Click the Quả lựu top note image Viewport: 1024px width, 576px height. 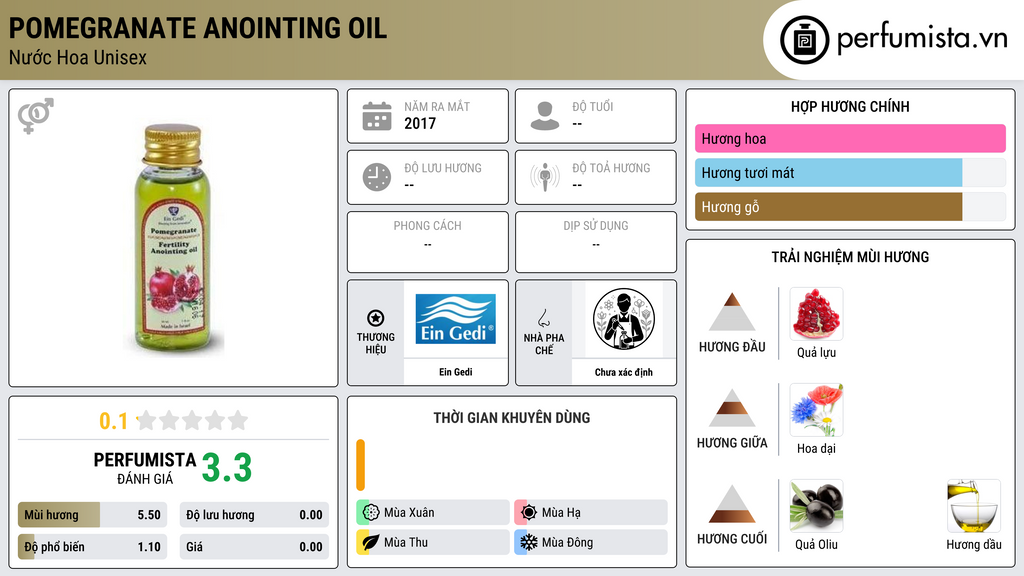point(816,314)
